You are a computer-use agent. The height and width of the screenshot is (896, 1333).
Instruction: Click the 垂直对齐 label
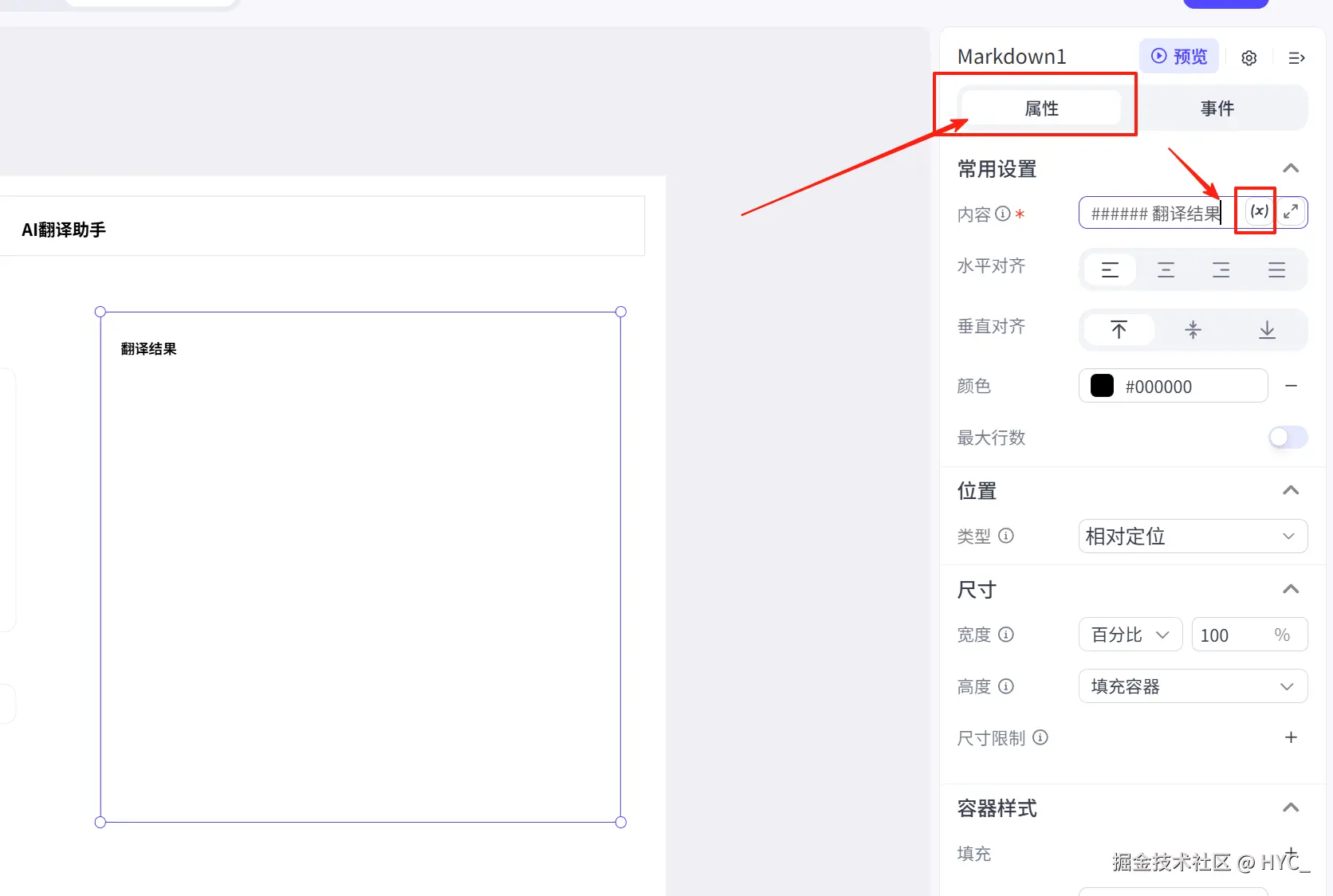click(991, 326)
